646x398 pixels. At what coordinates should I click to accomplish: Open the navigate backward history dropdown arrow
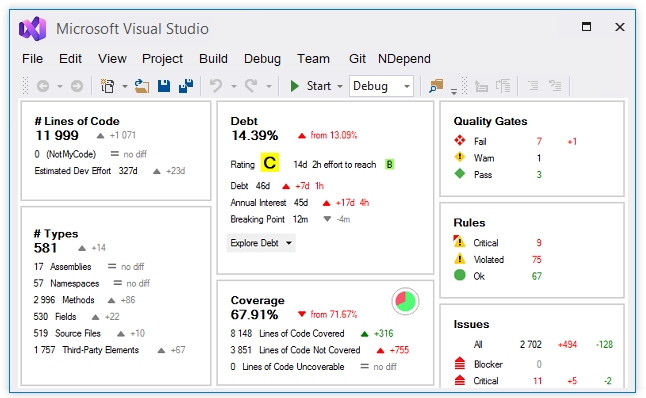pyautogui.click(x=60, y=87)
